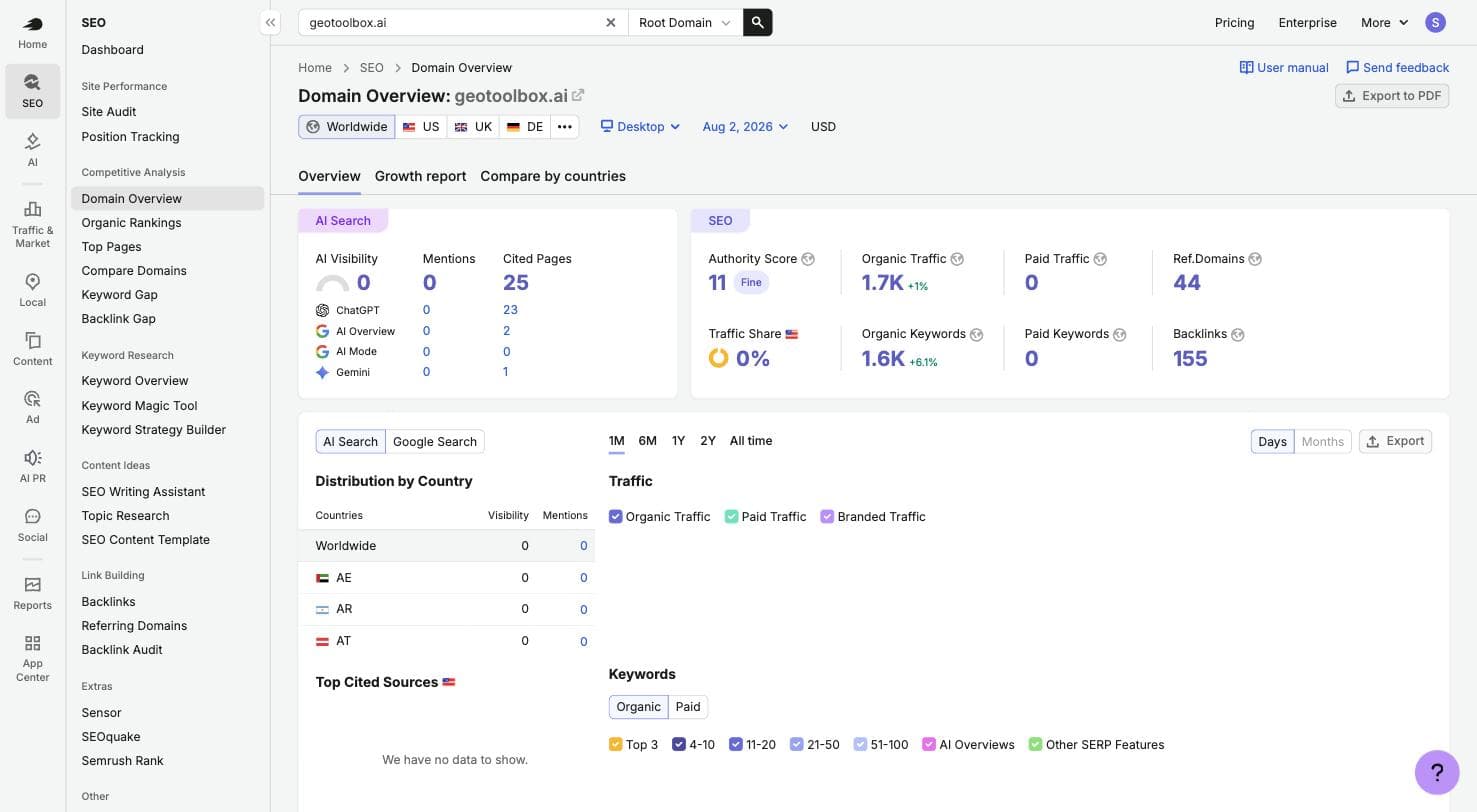Click the Export button above the chart

tap(1395, 441)
